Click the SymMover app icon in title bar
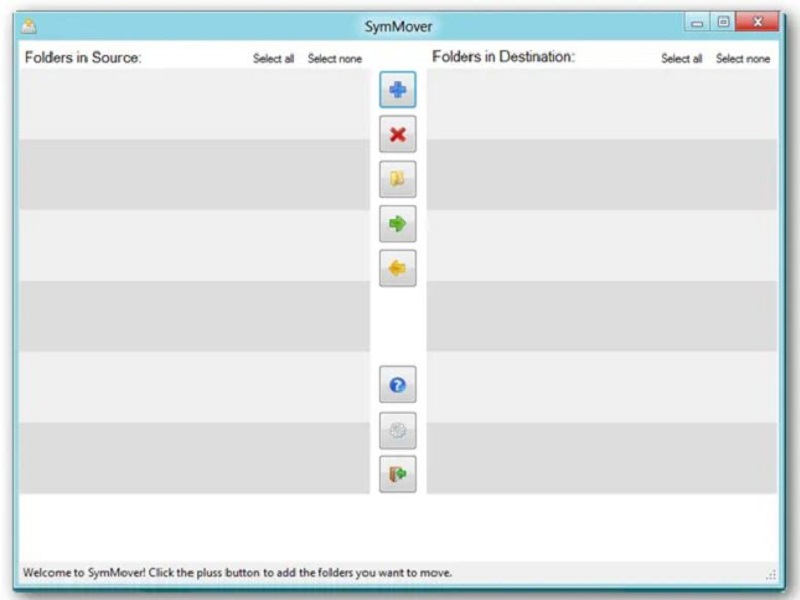800x600 pixels. 29,27
